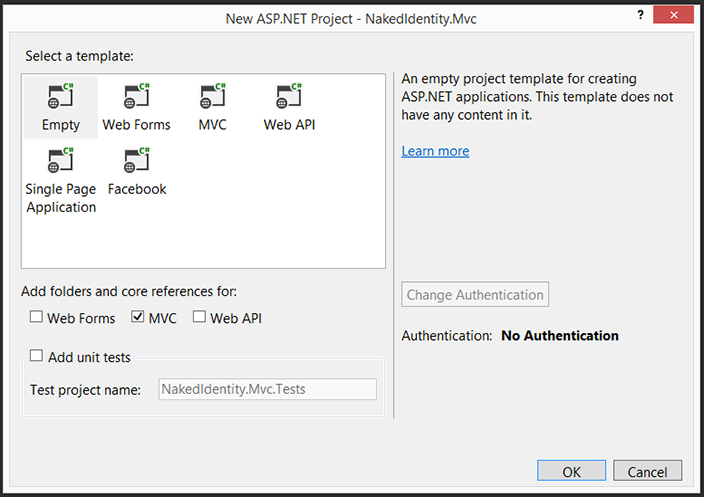Click the Test project name field

[x=267, y=389]
